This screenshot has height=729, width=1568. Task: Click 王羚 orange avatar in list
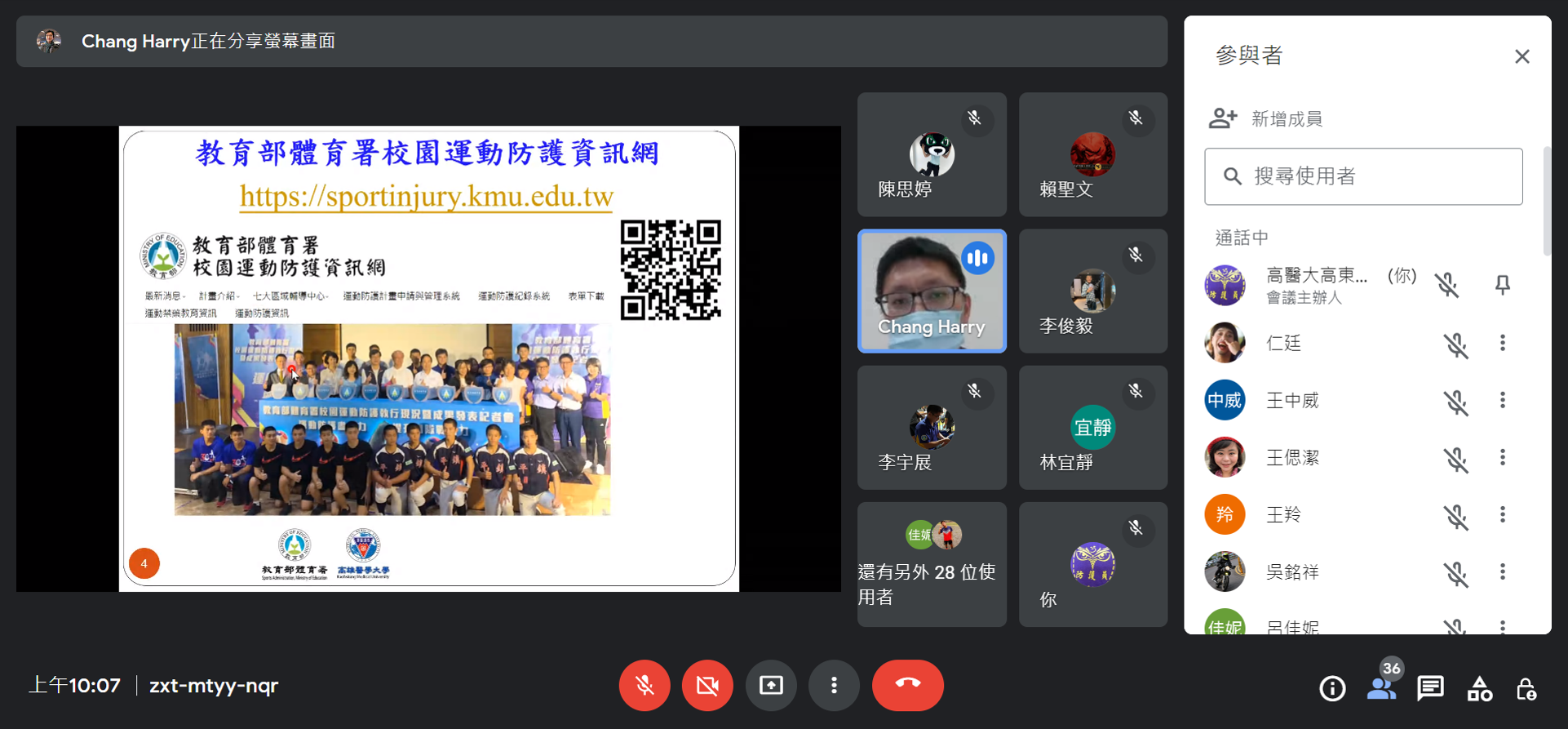click(1225, 514)
